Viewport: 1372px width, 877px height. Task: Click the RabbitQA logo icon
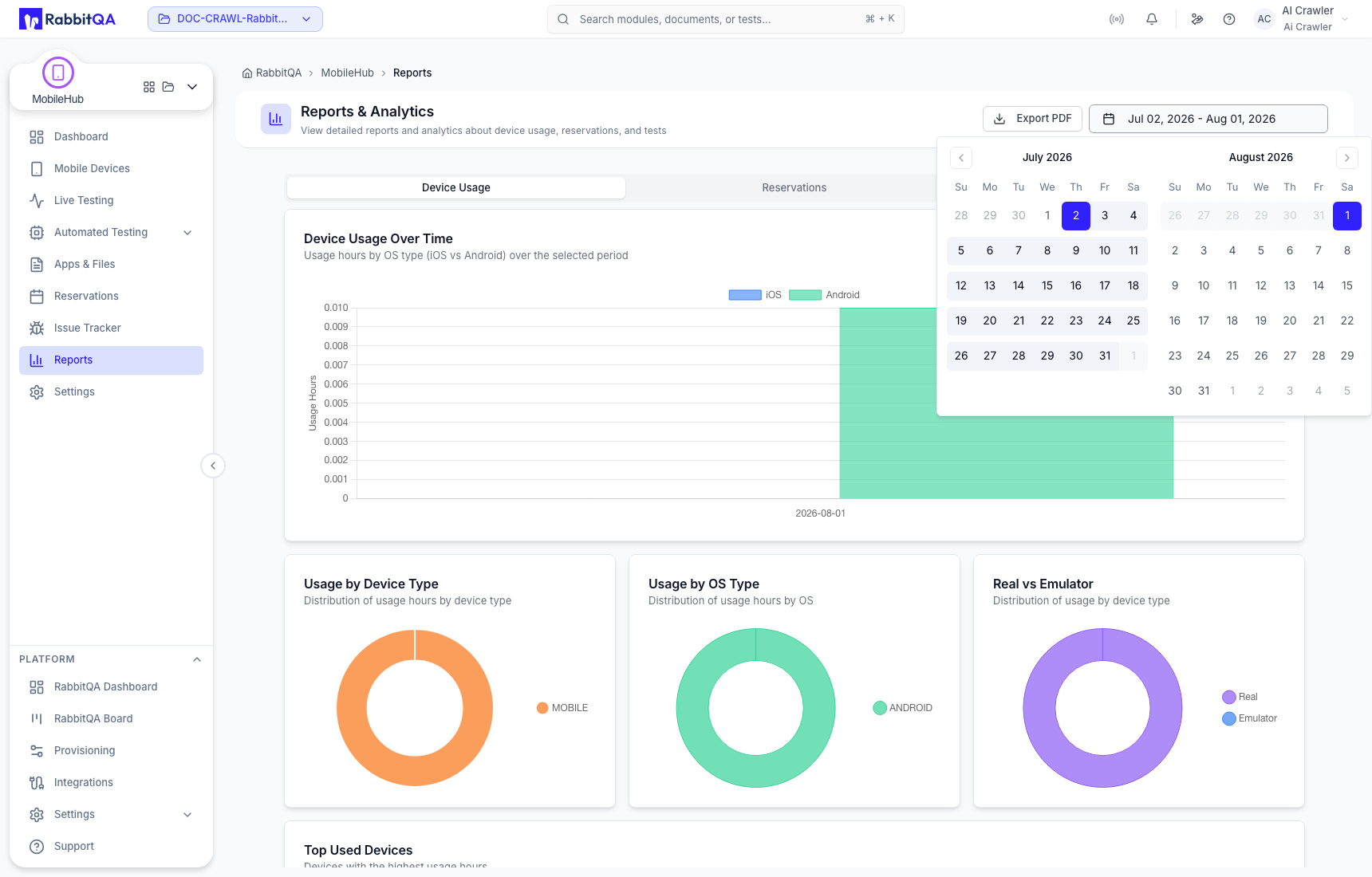(30, 19)
